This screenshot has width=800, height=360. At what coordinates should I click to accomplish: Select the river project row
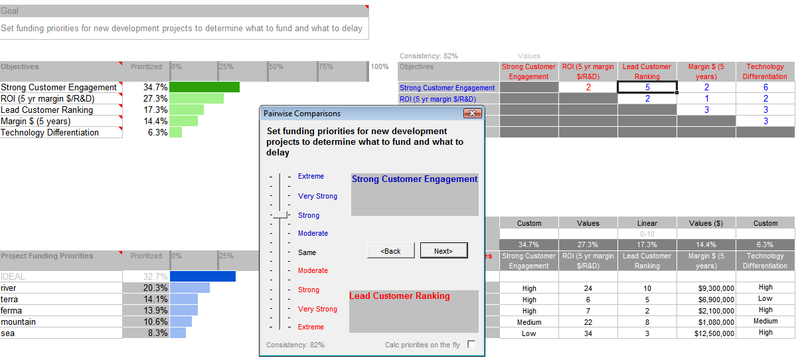click(x=61, y=288)
